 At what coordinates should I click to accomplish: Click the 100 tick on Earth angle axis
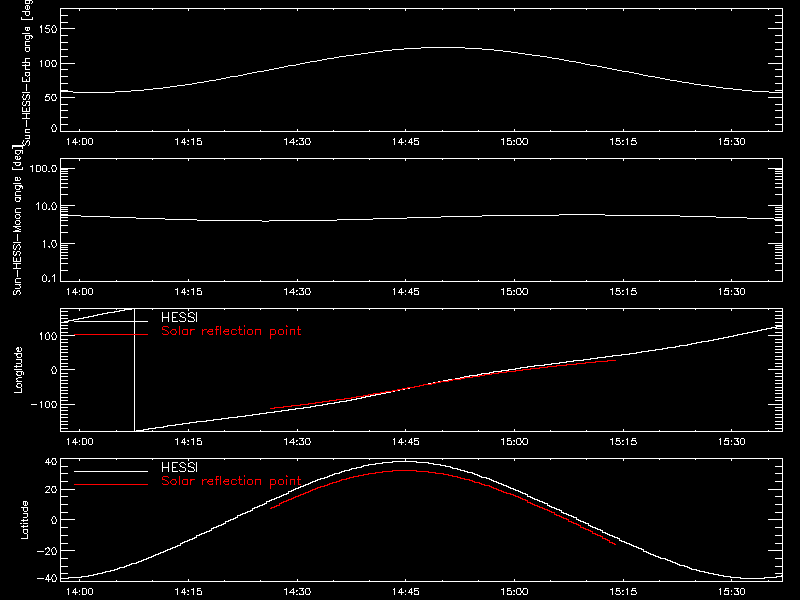tap(48, 63)
